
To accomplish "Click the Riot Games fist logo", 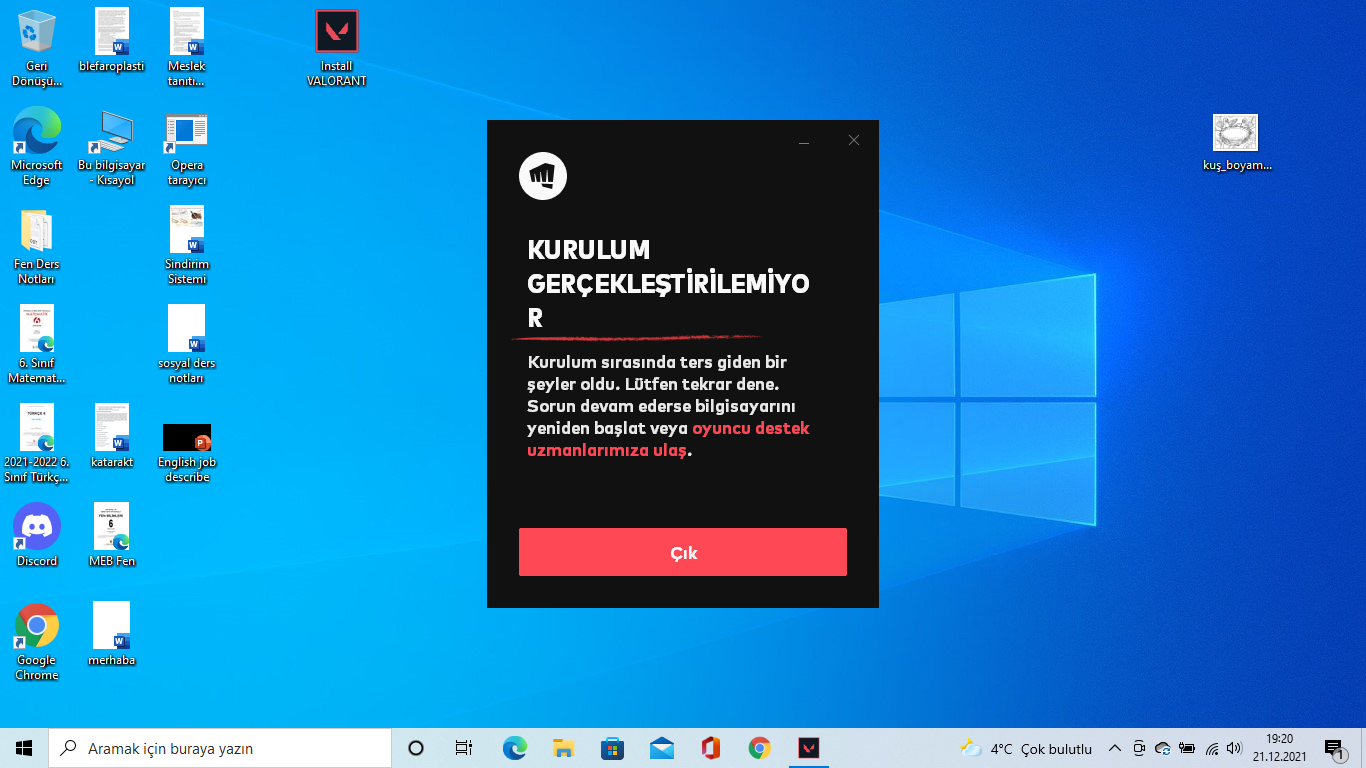I will [x=543, y=177].
